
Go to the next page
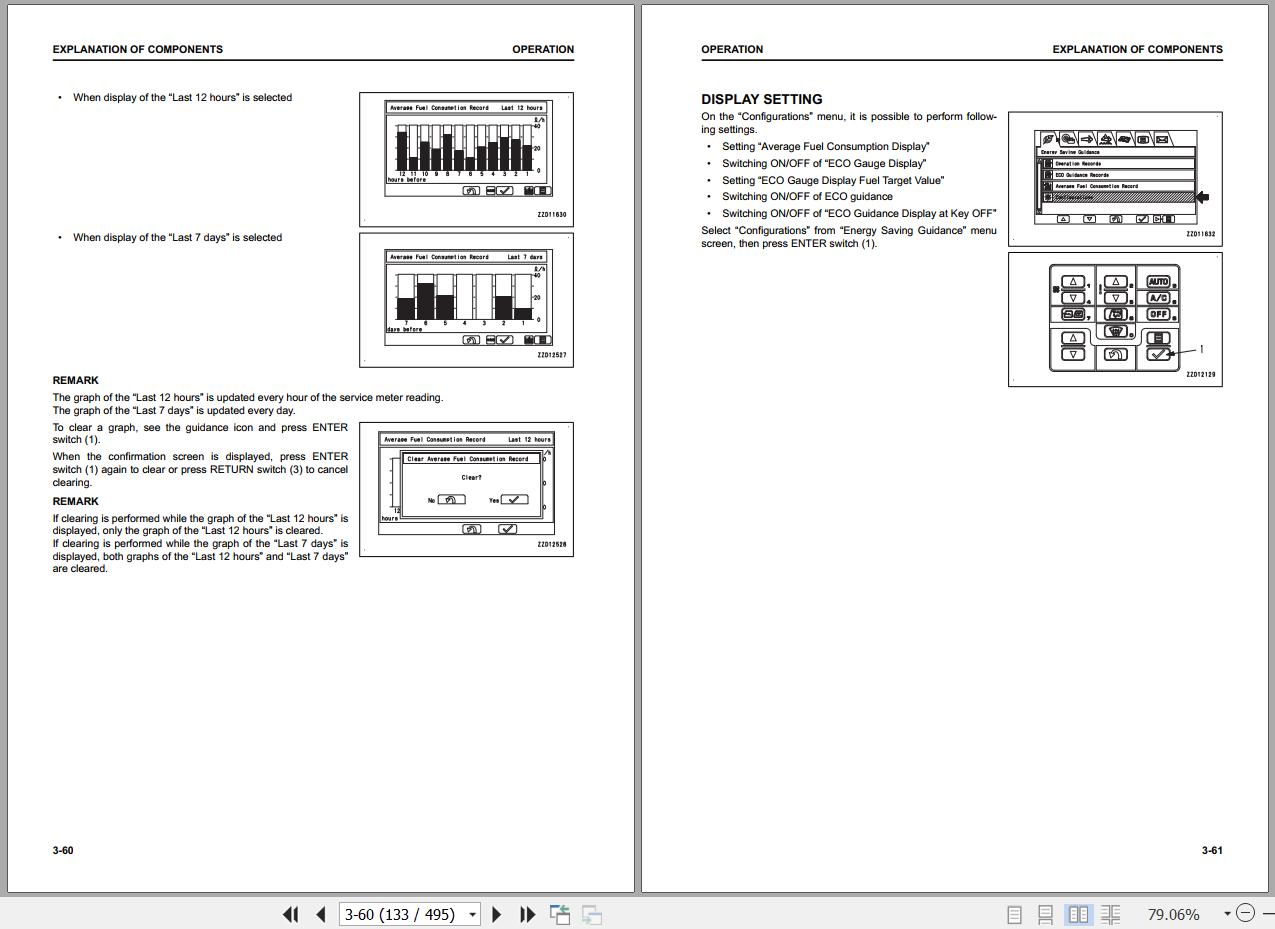pyautogui.click(x=497, y=914)
